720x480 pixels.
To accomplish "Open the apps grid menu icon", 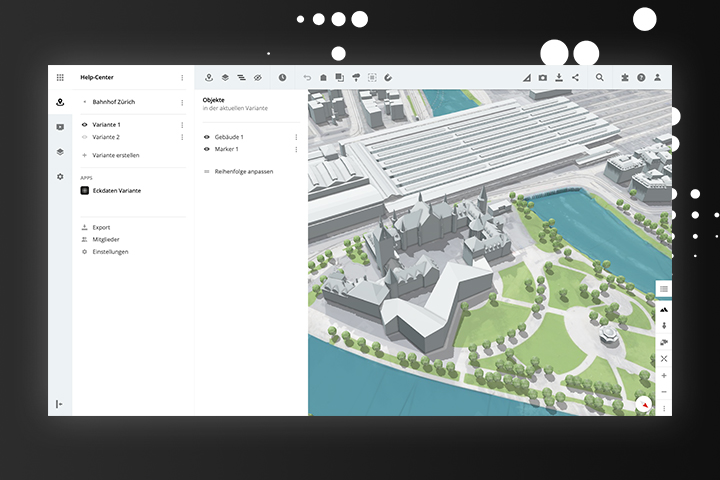I will 60,77.
